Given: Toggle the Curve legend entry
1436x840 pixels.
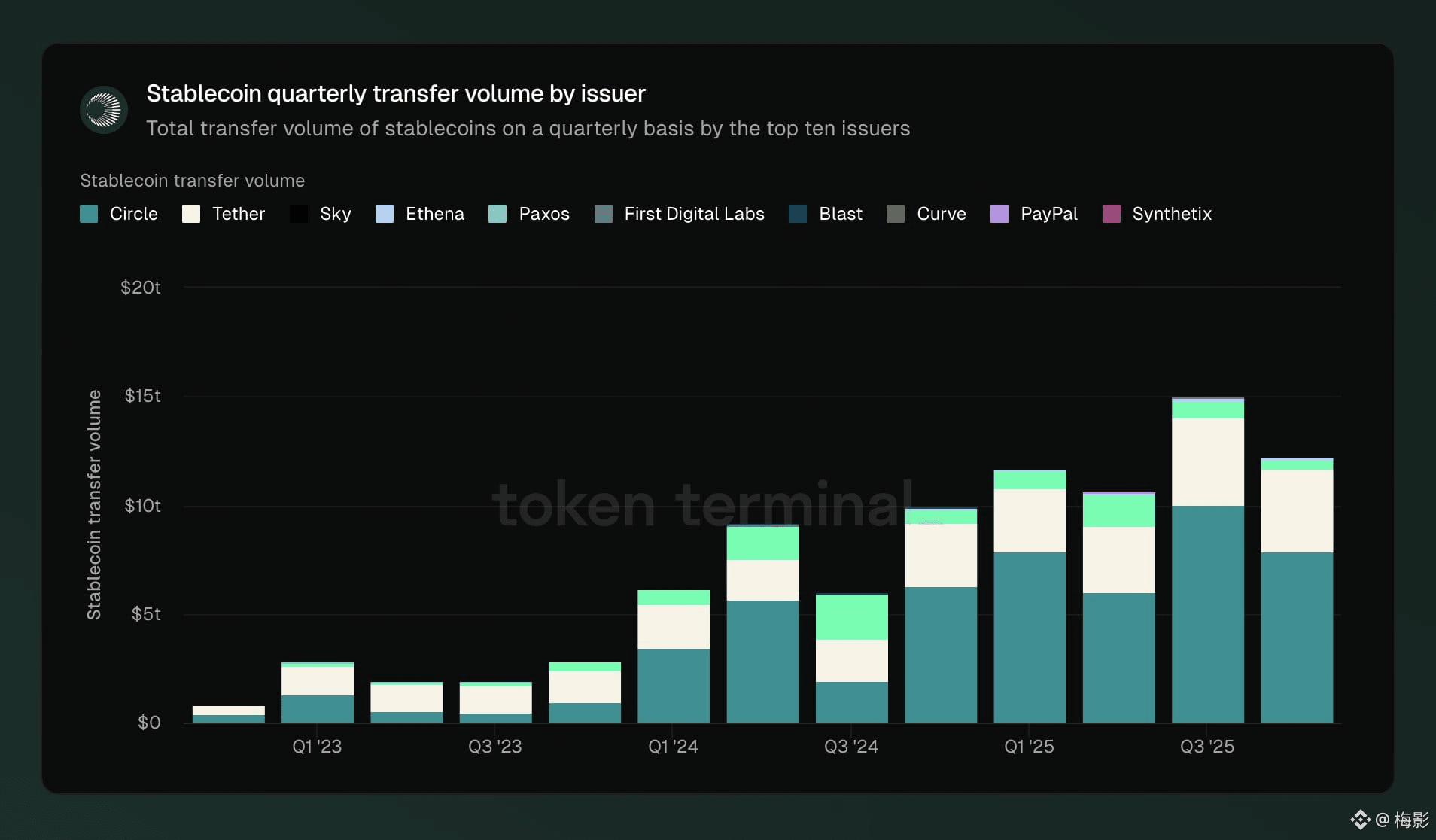Looking at the screenshot, I should pyautogui.click(x=940, y=214).
